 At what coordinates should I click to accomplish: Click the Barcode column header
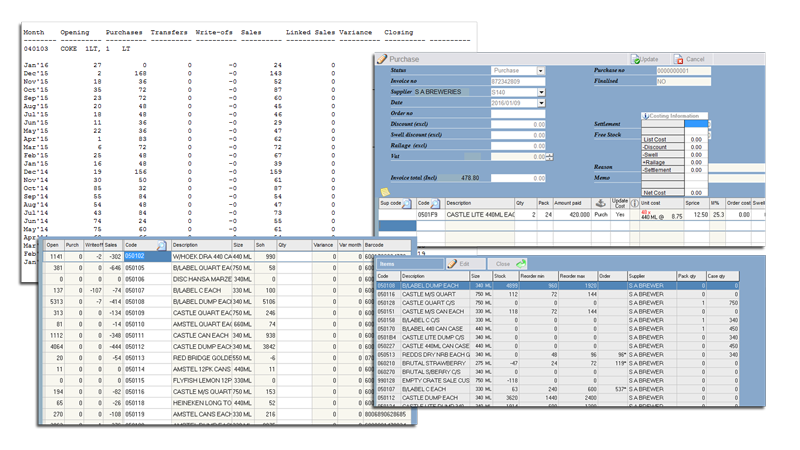click(387, 245)
